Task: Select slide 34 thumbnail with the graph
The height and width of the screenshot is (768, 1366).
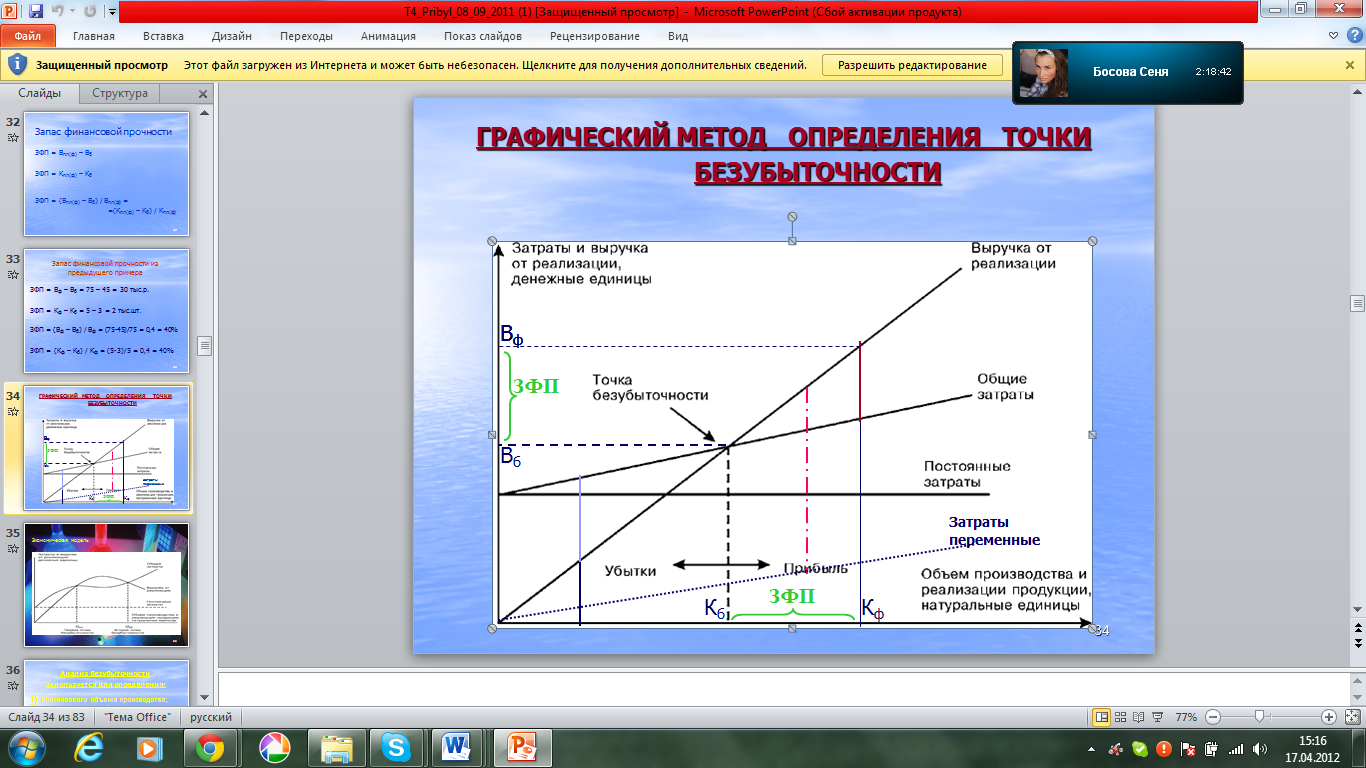Action: 106,447
